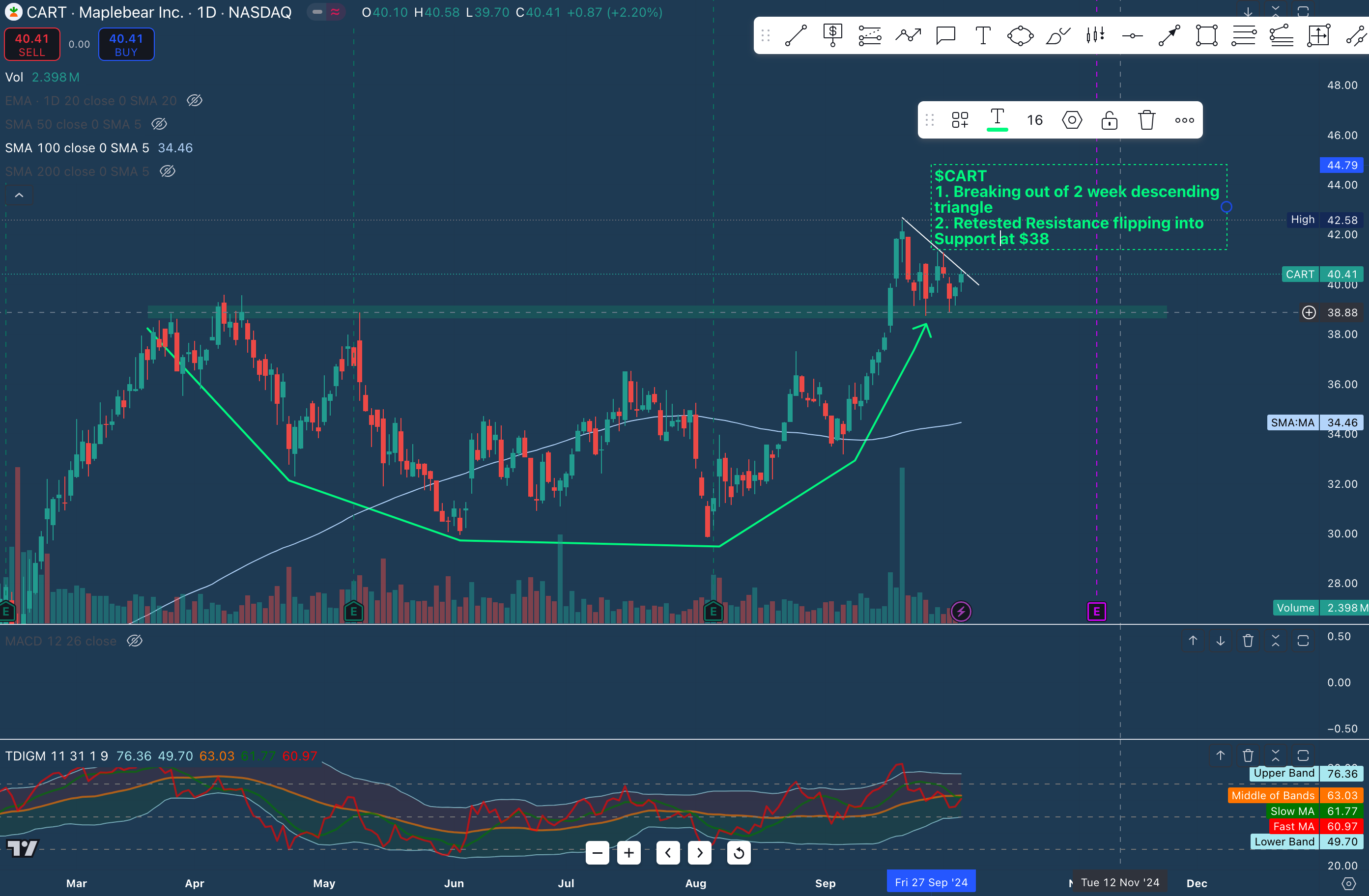Screen dimensions: 1369x896
Task: Select the parallel channel tool
Action: pyautogui.click(x=1356, y=36)
